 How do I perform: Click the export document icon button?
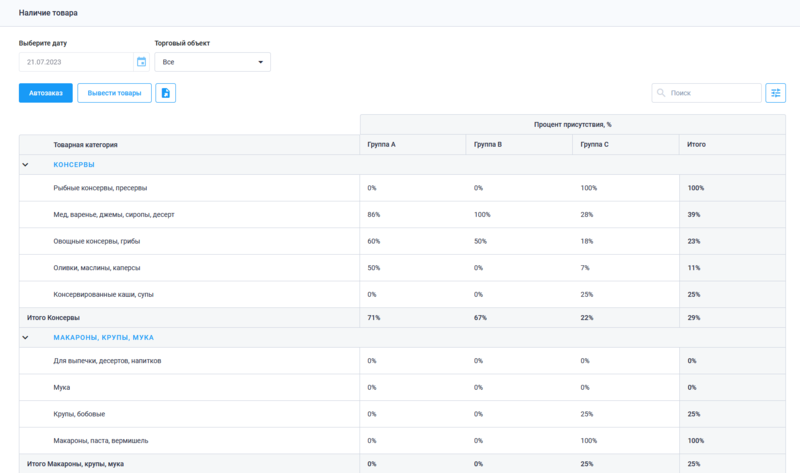(x=166, y=93)
